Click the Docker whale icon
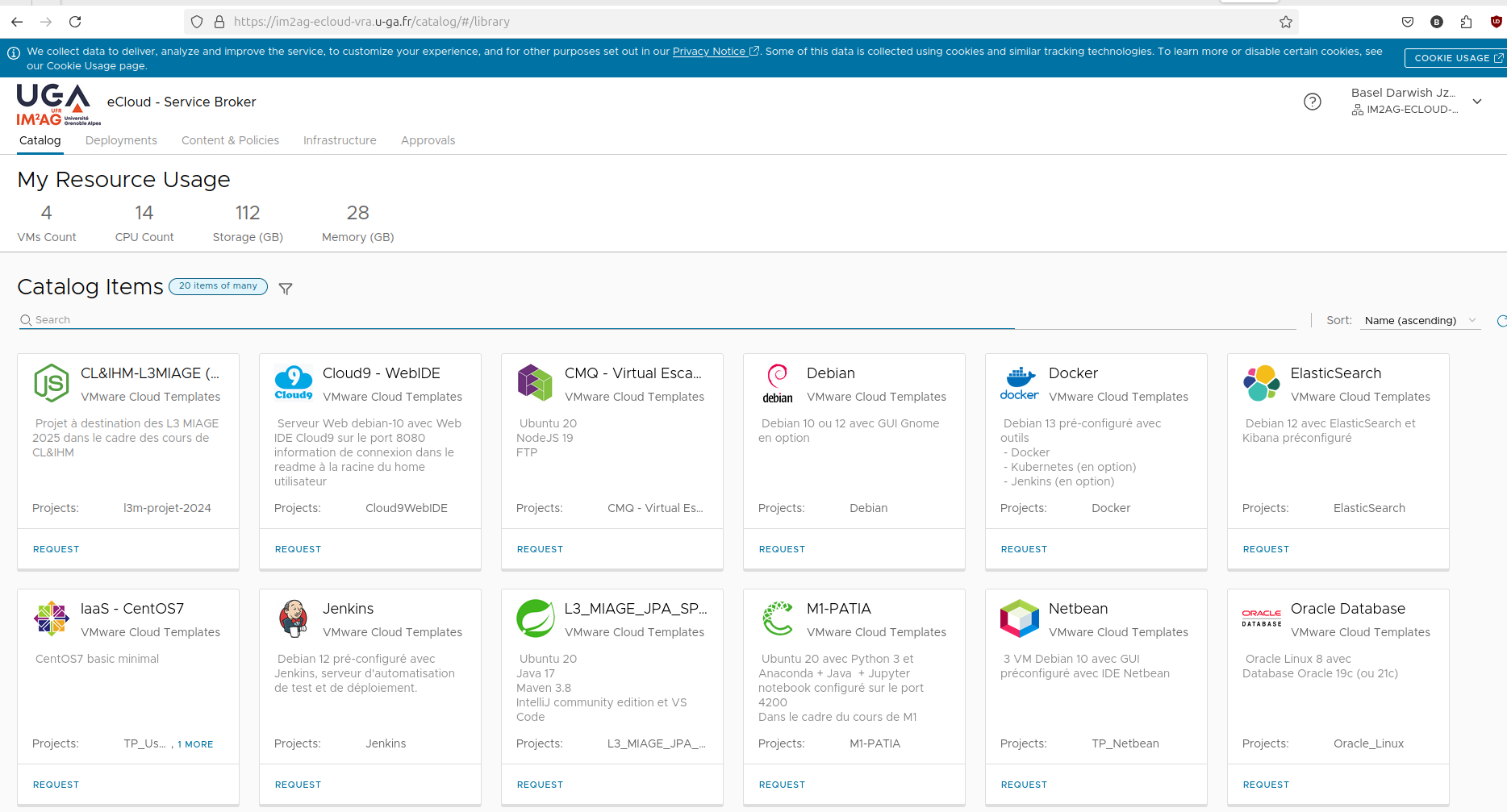The image size is (1507, 812). click(x=1019, y=382)
